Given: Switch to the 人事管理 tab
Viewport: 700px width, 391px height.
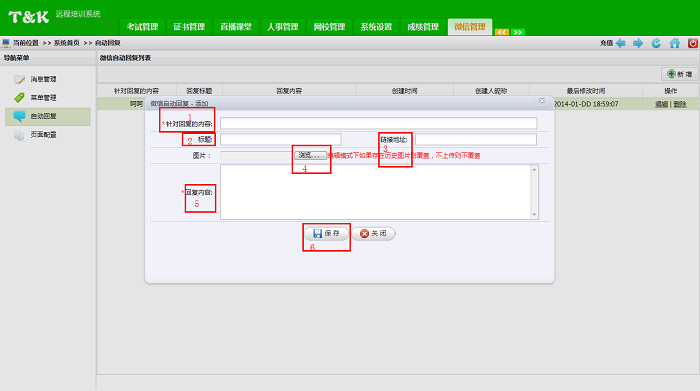Looking at the screenshot, I should (283, 27).
